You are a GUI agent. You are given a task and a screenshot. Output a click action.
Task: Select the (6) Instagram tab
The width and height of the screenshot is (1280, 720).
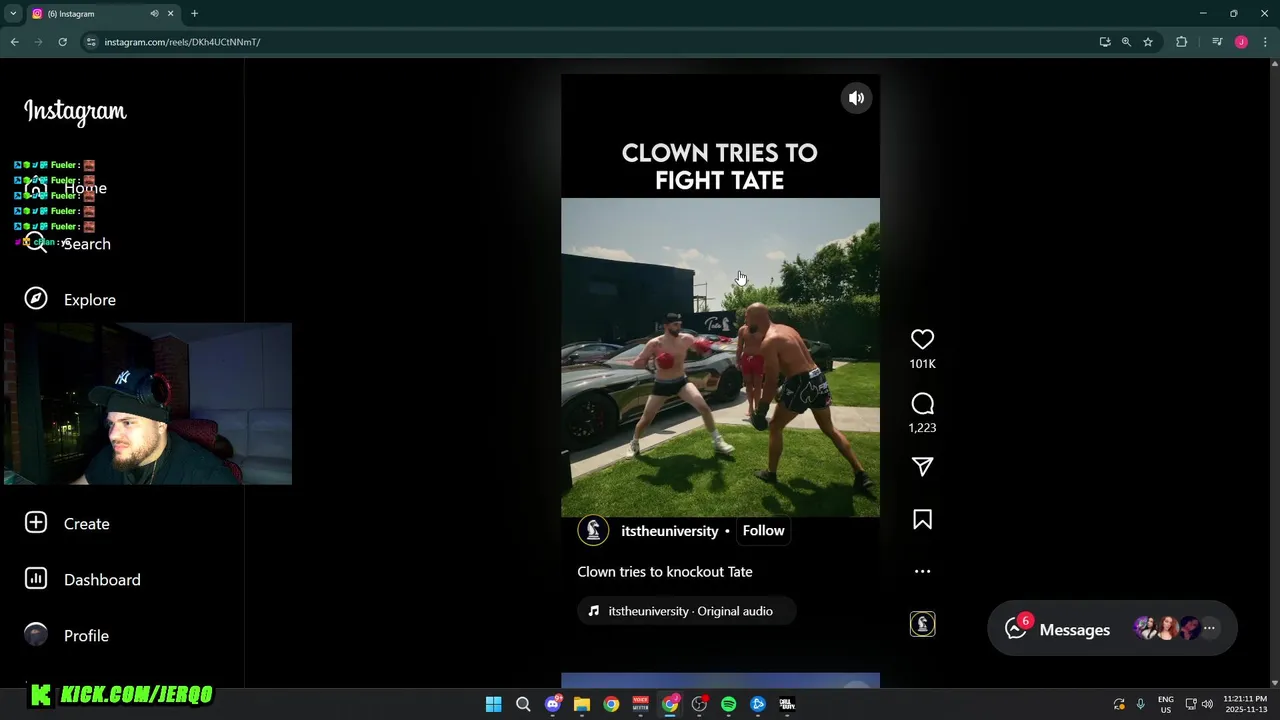pyautogui.click(x=103, y=13)
